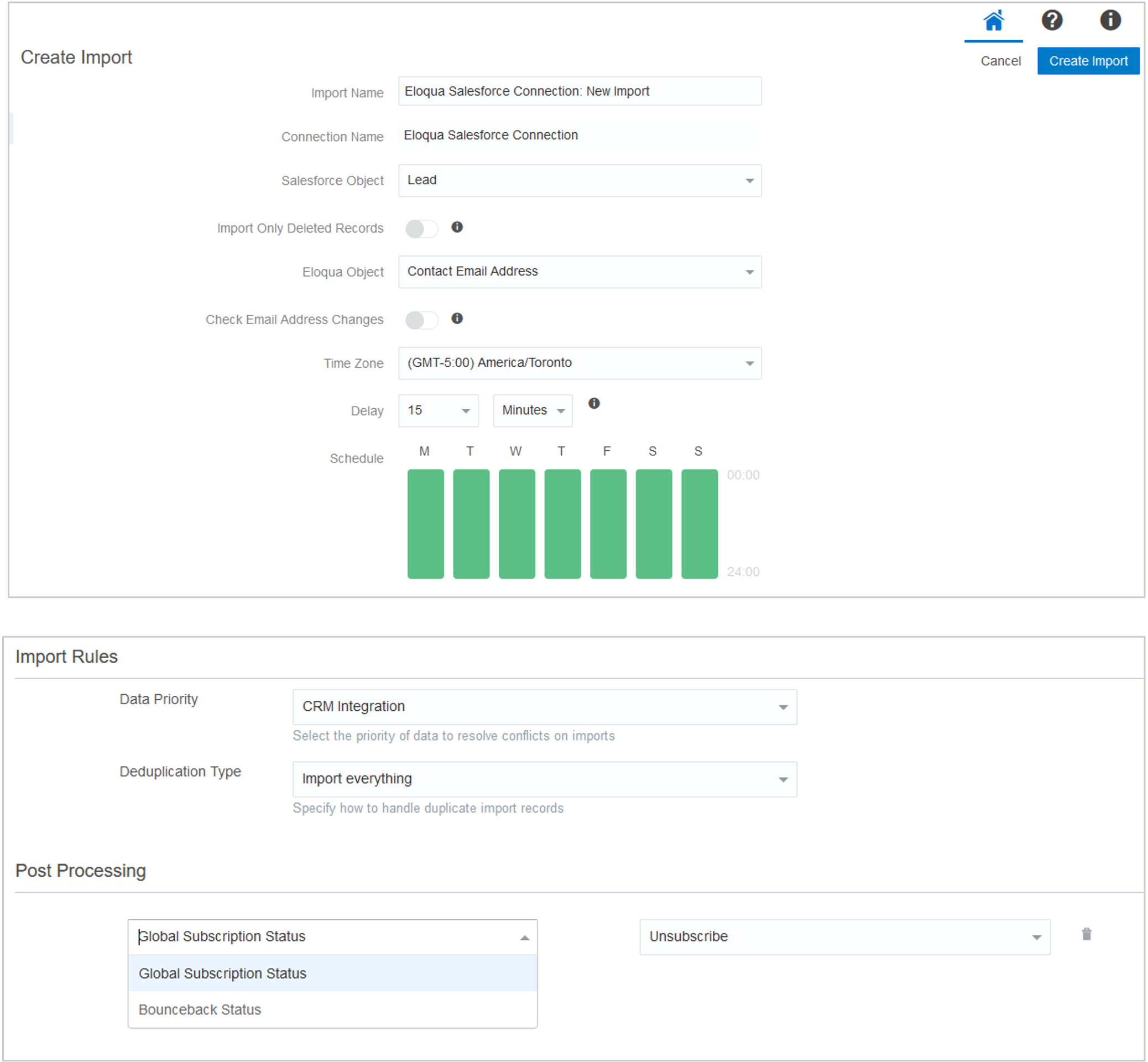The image size is (1148, 1062).
Task: Delete the post processing rule with trash icon
Action: point(1086,934)
